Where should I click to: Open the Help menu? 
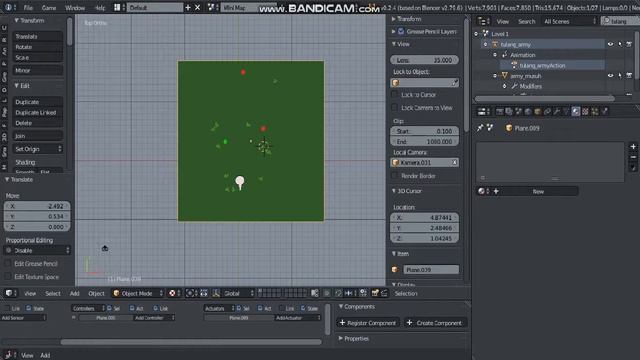pyautogui.click(x=100, y=7)
